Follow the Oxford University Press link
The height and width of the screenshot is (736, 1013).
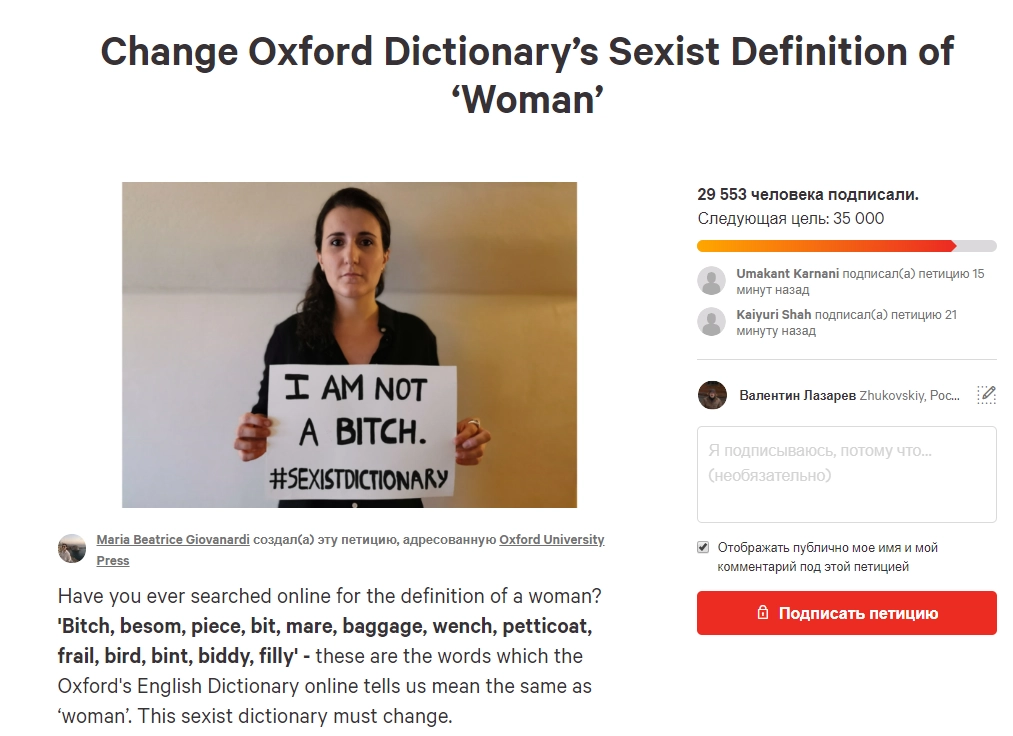pyautogui.click(x=551, y=540)
